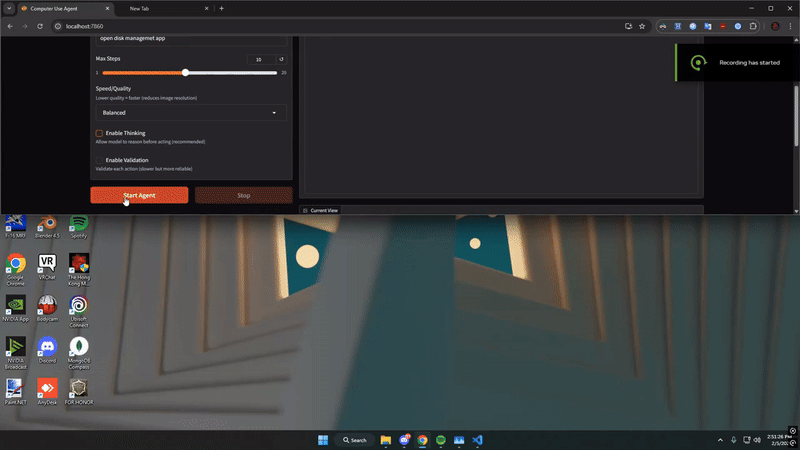Select the Bodycam desktop icon
This screenshot has height=450, width=800.
(47, 309)
